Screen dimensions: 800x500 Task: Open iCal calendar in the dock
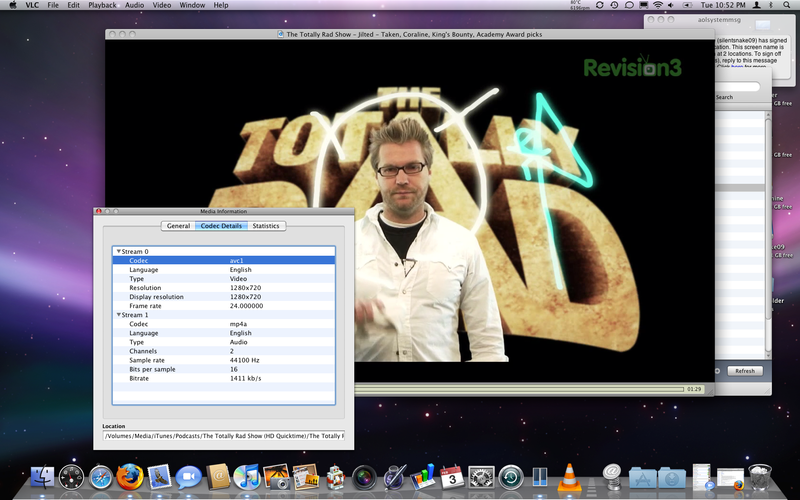(x=452, y=478)
